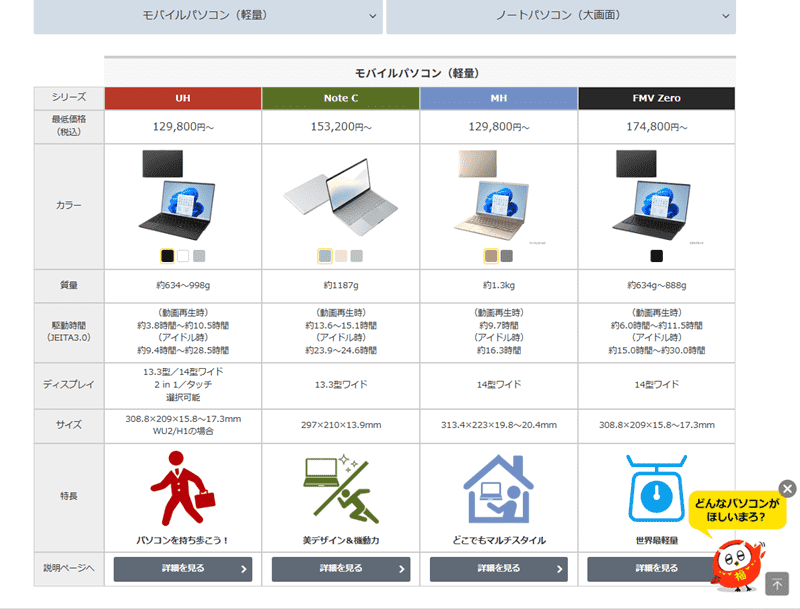Open 詳細を見る for the Note C series
The image size is (800, 610).
click(x=341, y=569)
